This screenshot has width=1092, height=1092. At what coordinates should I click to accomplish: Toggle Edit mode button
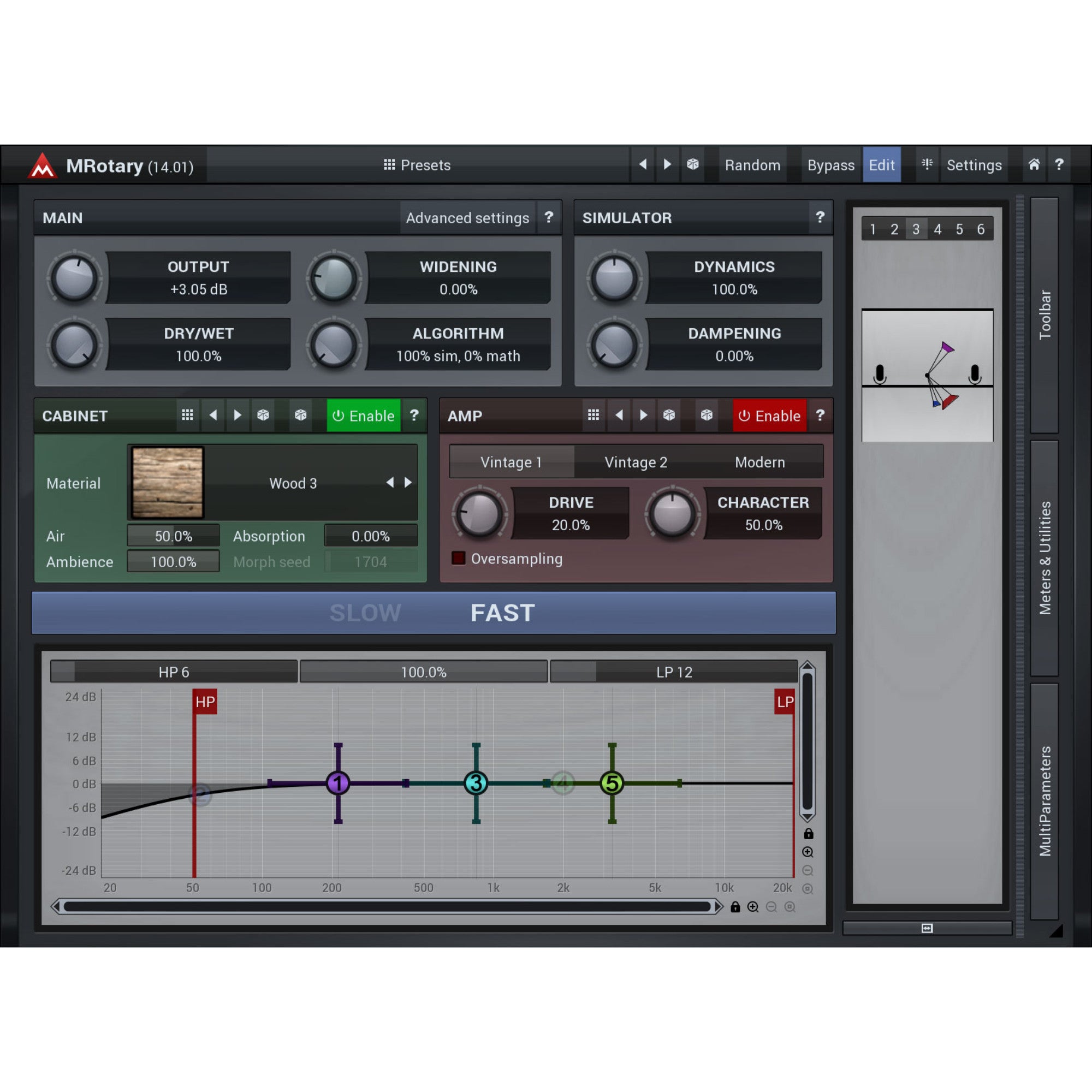[x=882, y=164]
